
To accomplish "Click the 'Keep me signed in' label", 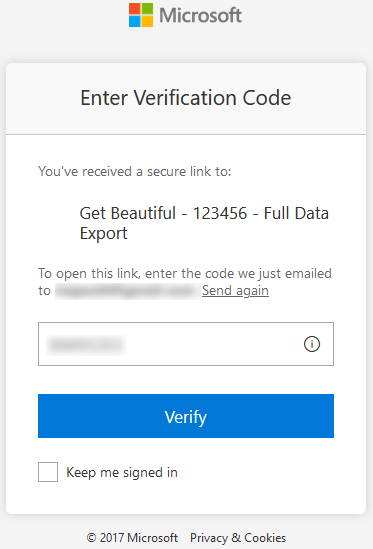I will (122, 472).
